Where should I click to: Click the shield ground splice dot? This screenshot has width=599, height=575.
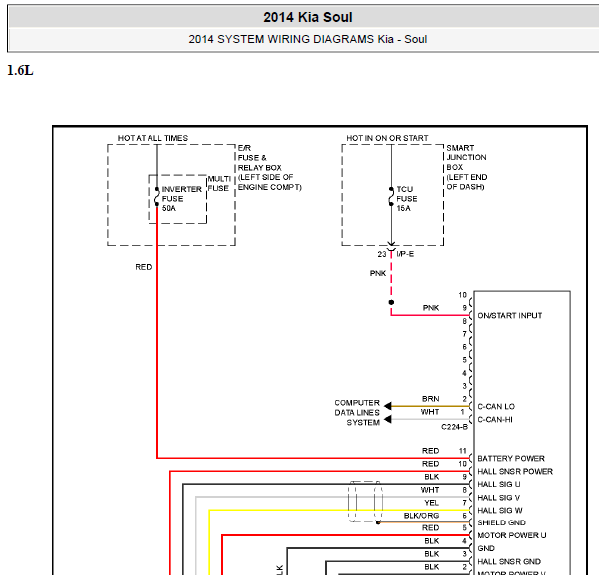(x=378, y=522)
